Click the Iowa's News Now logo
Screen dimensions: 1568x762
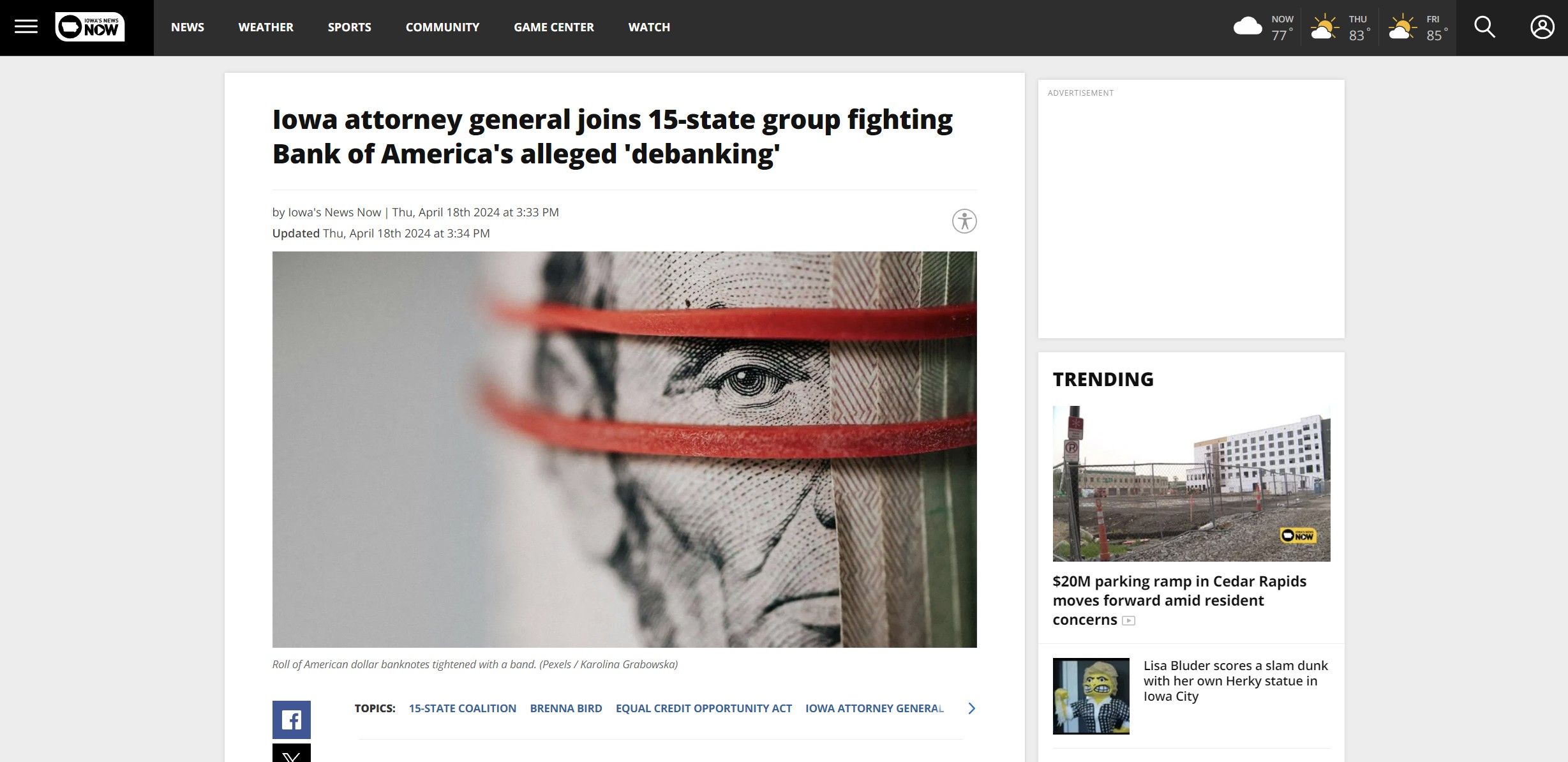(x=90, y=27)
